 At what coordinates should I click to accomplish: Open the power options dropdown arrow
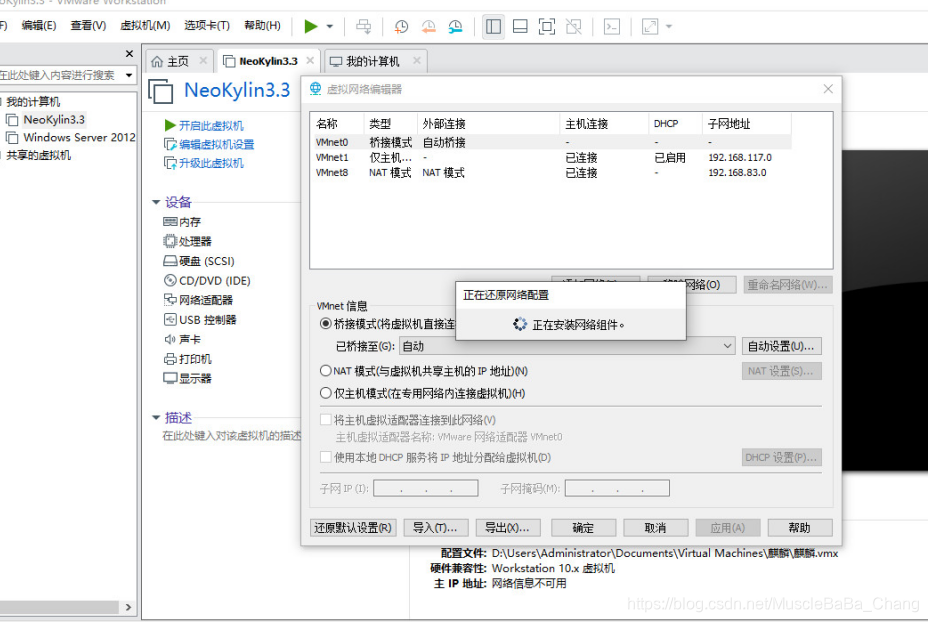(330, 27)
